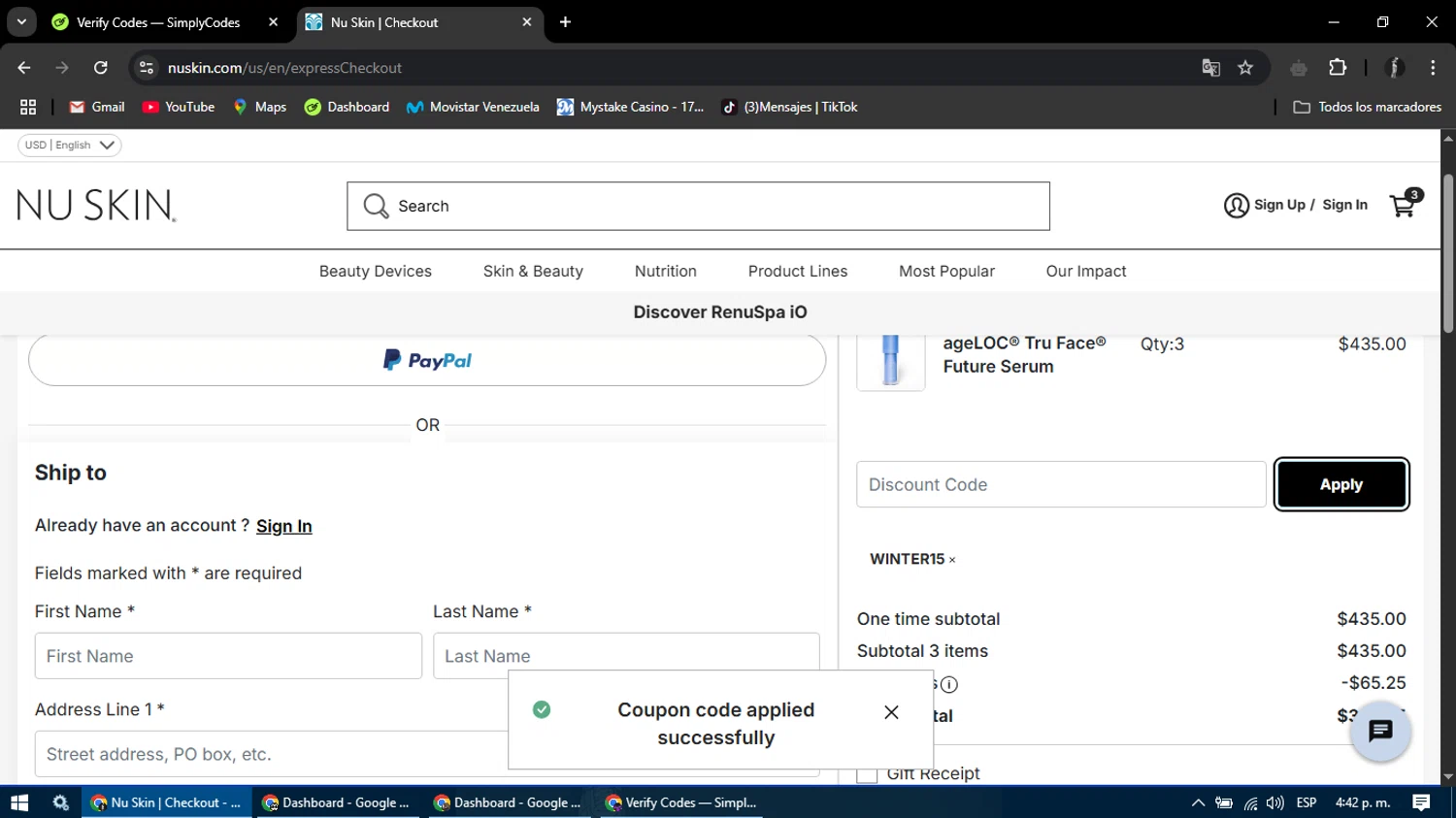Image resolution: width=1456 pixels, height=818 pixels.
Task: Open Windows Start menu
Action: [x=19, y=802]
